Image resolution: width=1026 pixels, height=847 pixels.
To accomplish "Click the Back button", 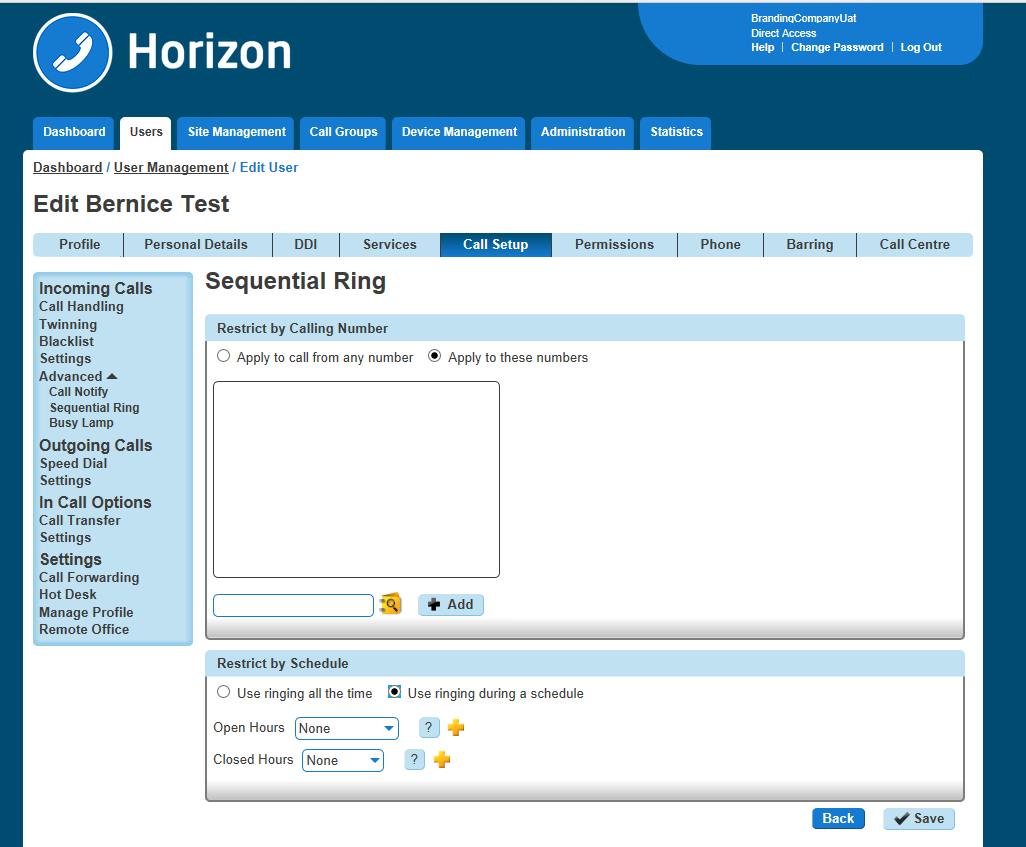I will 838,819.
